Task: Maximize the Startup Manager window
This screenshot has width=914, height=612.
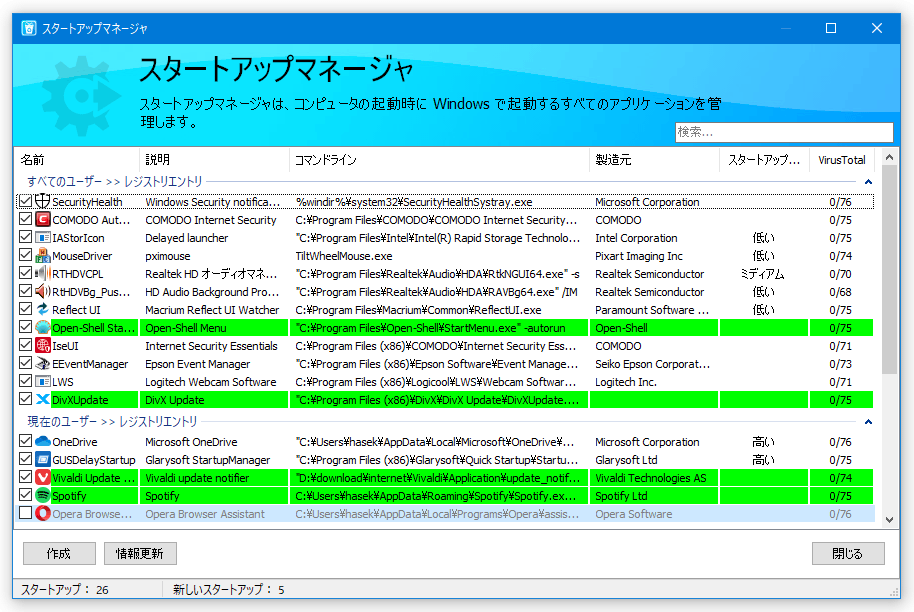Action: click(831, 28)
